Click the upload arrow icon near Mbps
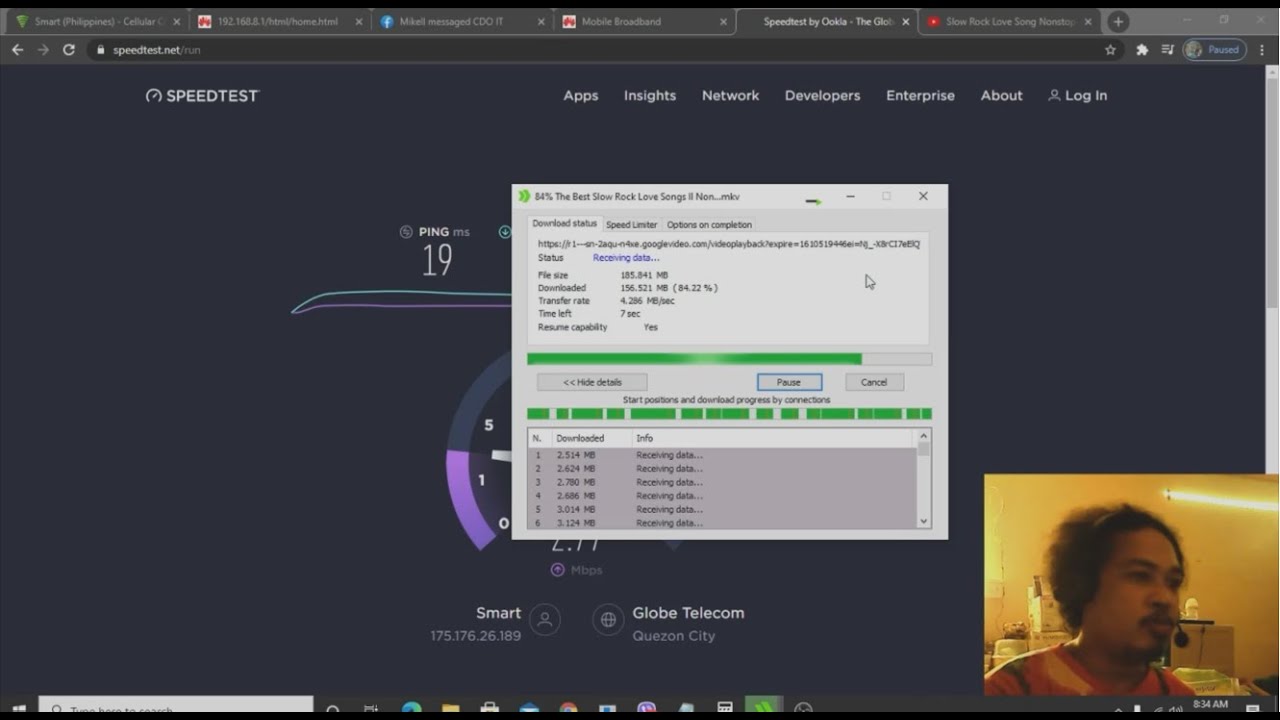Image resolution: width=1280 pixels, height=720 pixels. click(558, 570)
